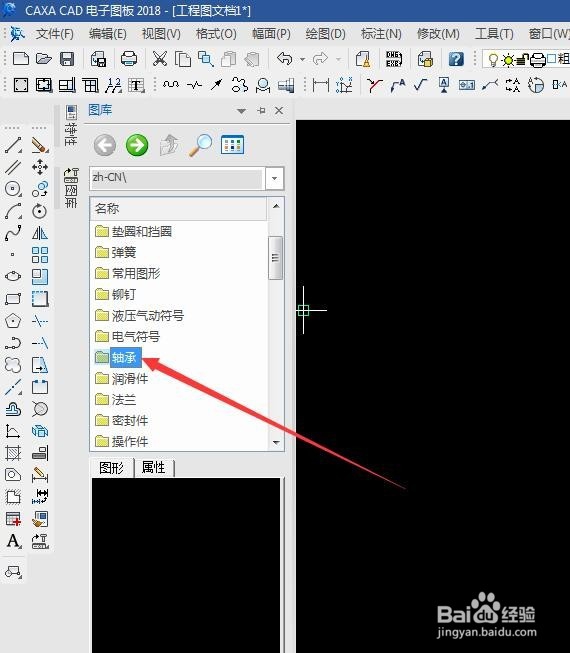Screen dimensions: 570x653
Task: Open the 润滑件 folder
Action: (122, 378)
